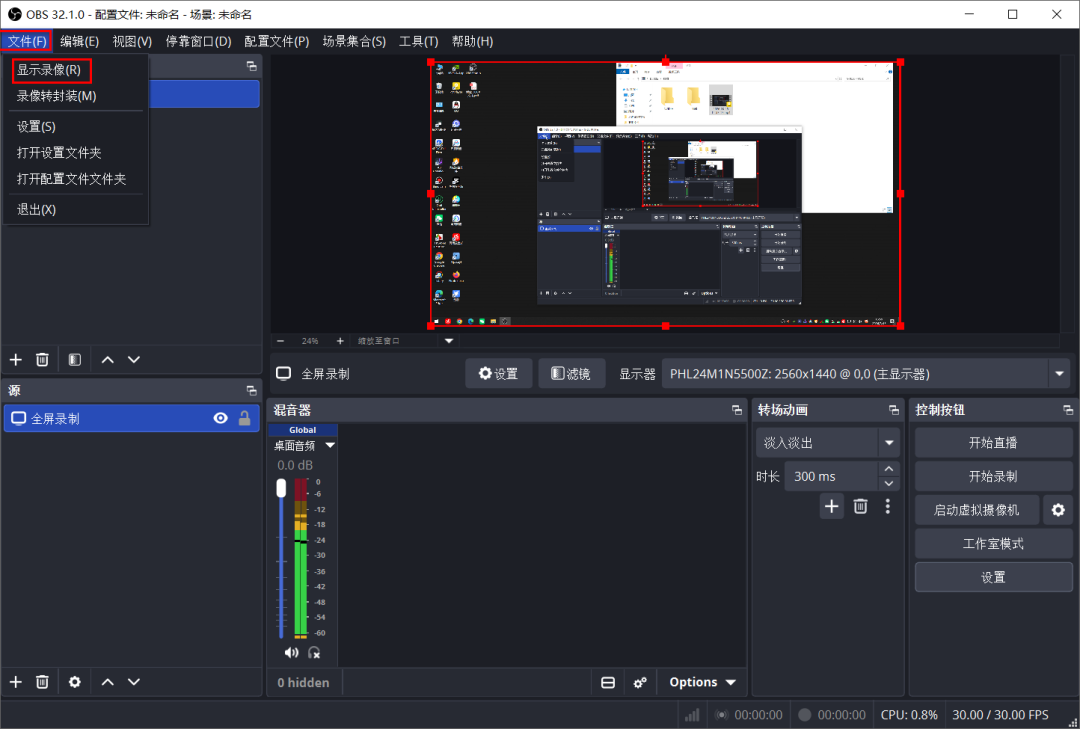Image resolution: width=1080 pixels, height=729 pixels.
Task: Click the 桌面音频 volume slider handle
Action: click(x=281, y=488)
